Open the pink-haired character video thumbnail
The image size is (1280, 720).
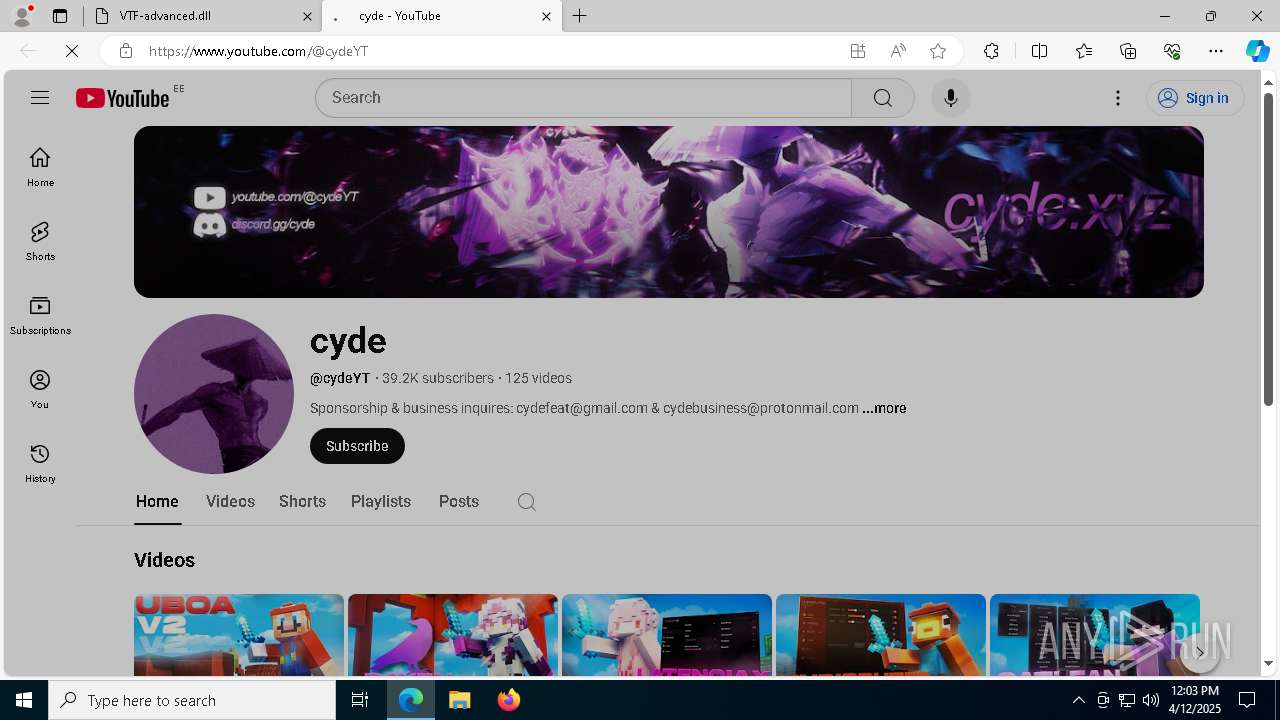[x=667, y=635]
